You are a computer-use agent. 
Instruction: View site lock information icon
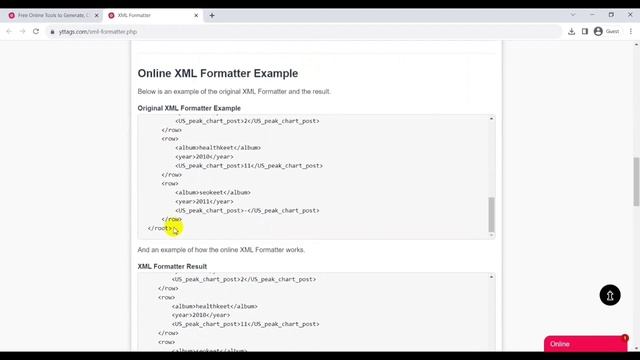(52, 32)
